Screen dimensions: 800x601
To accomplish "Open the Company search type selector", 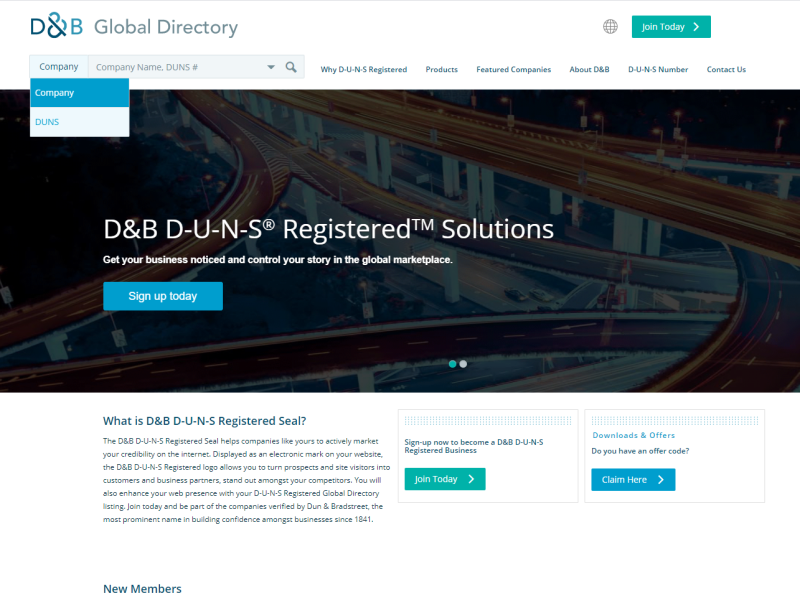I will click(59, 67).
